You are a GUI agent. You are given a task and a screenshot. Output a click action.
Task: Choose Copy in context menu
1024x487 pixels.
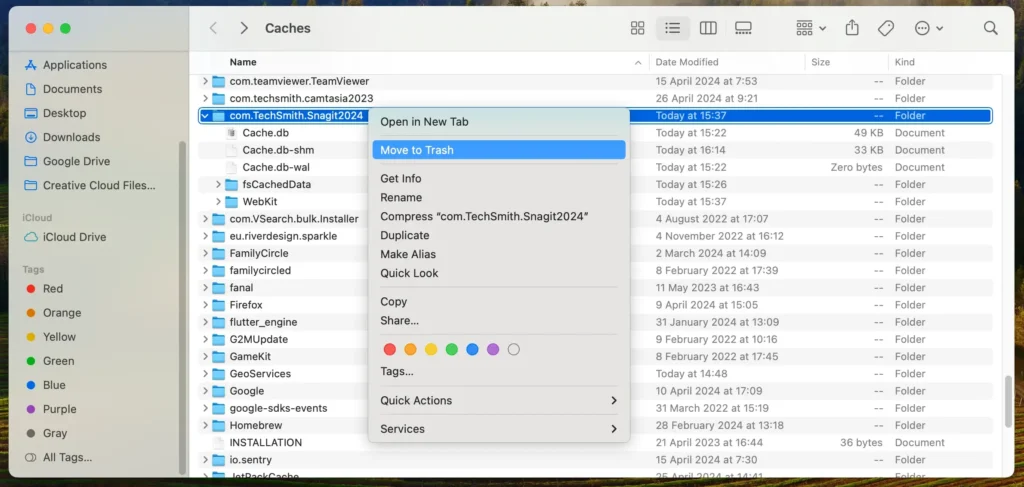[499, 302]
